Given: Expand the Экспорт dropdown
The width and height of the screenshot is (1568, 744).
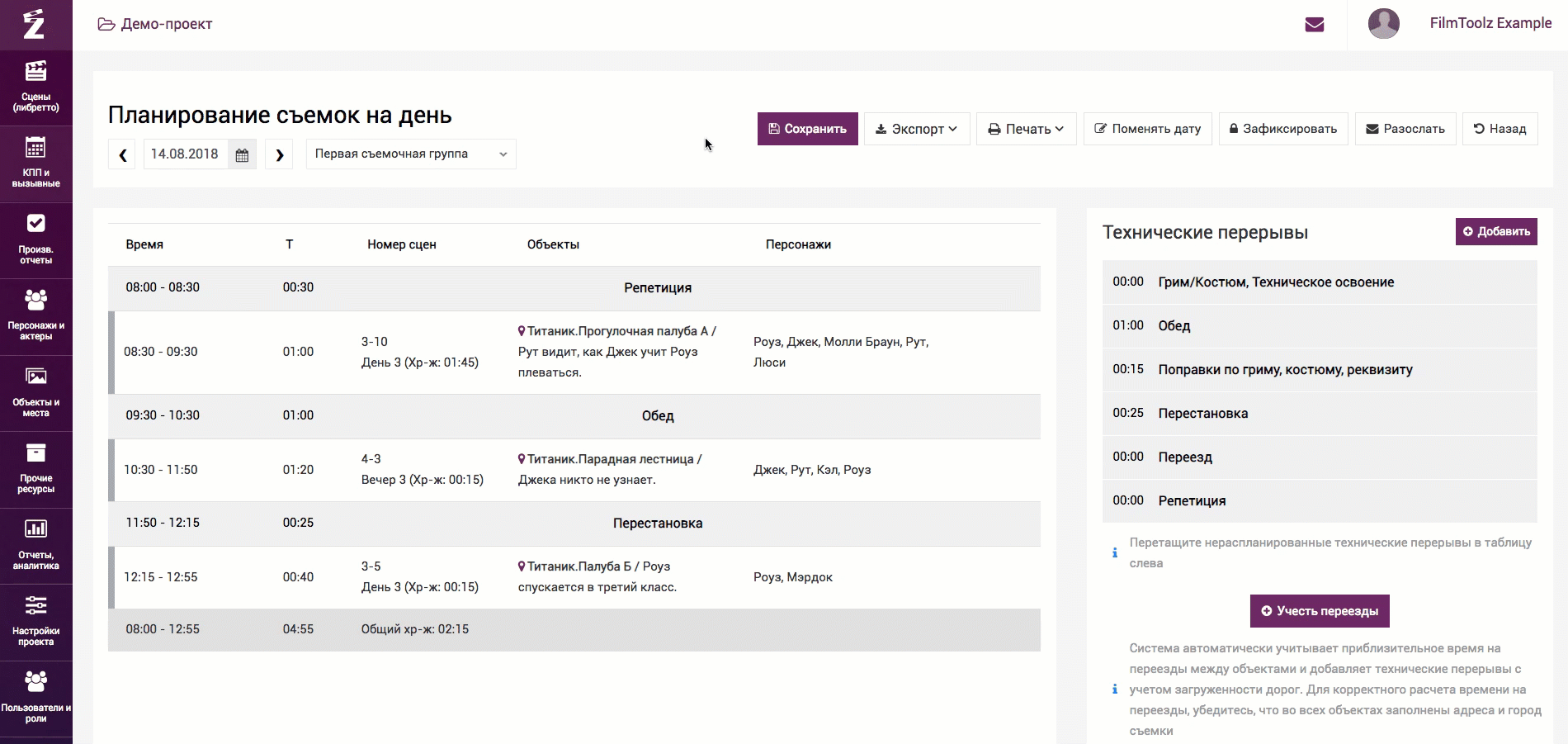Looking at the screenshot, I should coord(917,129).
